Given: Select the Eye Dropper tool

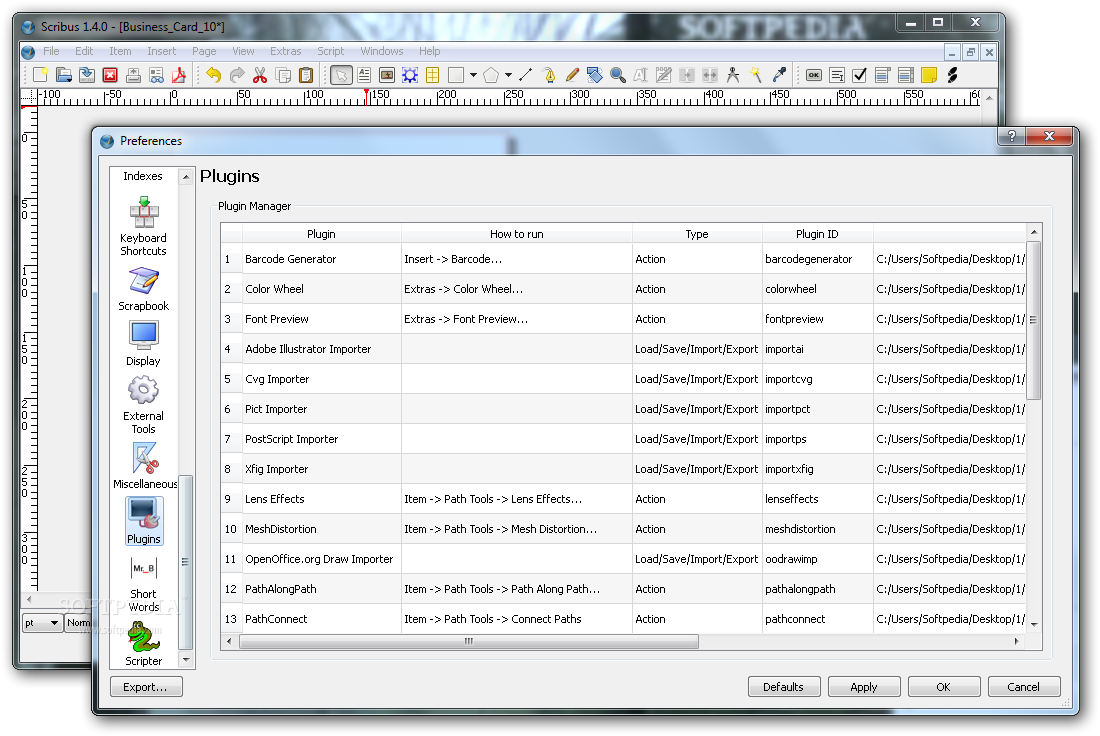Looking at the screenshot, I should pyautogui.click(x=779, y=75).
